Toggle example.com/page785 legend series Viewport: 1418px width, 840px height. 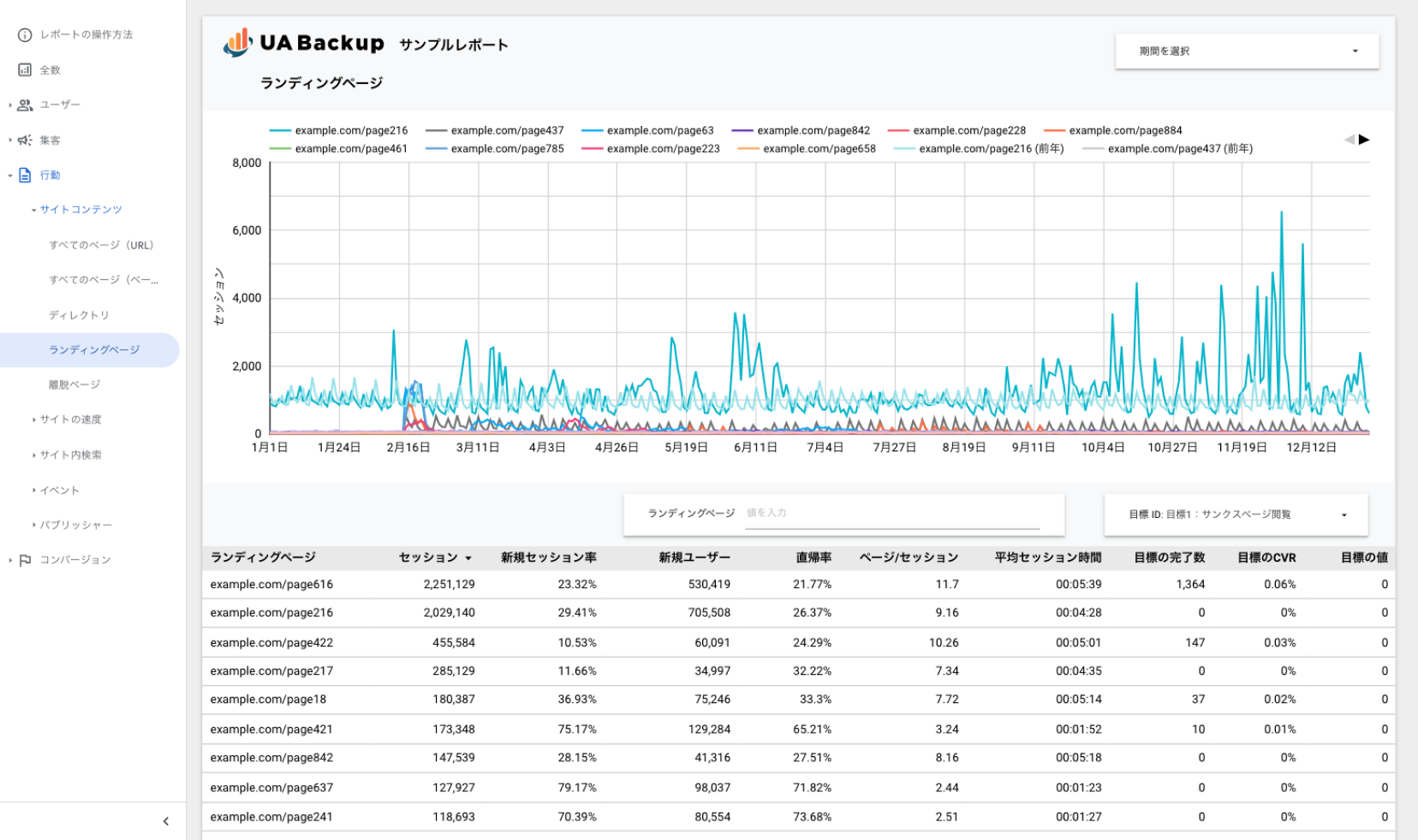pos(495,149)
